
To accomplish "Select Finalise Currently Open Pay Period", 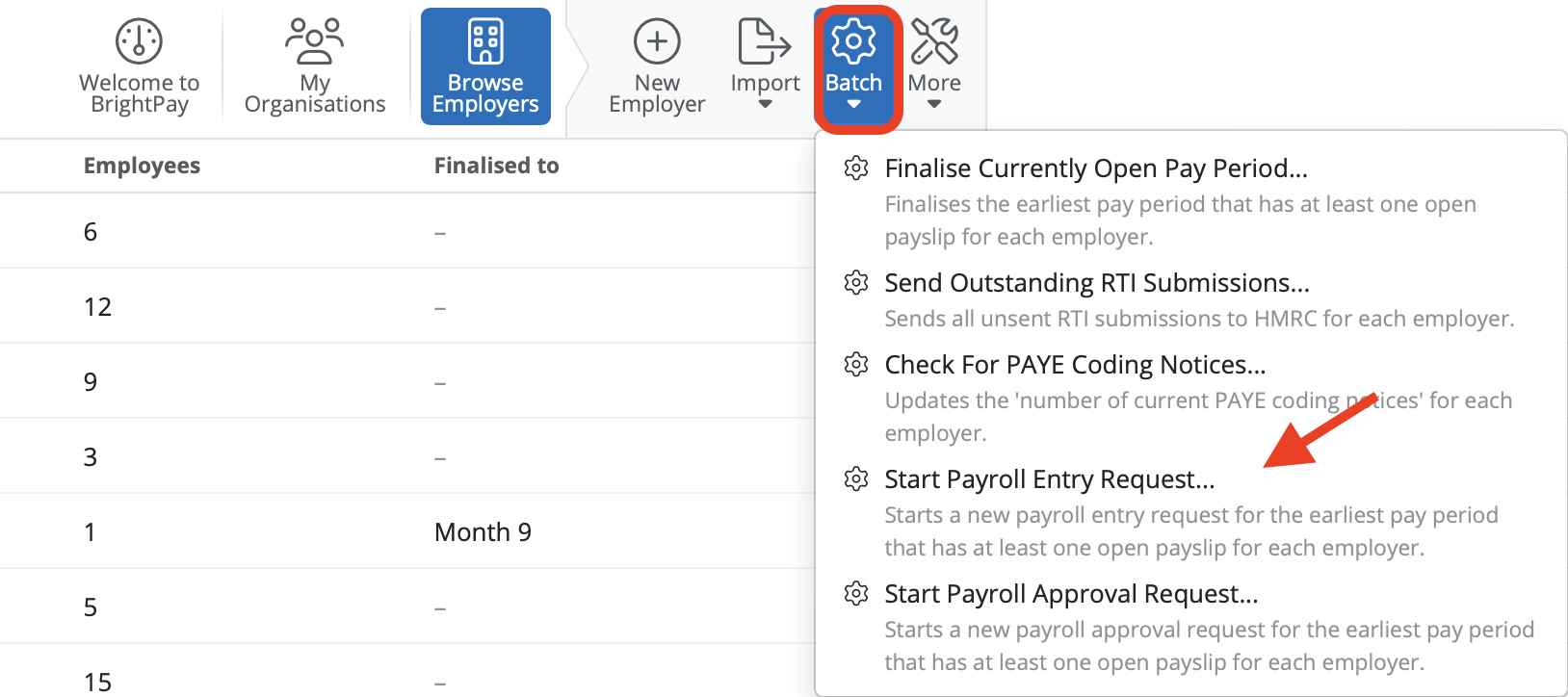I will point(1095,168).
